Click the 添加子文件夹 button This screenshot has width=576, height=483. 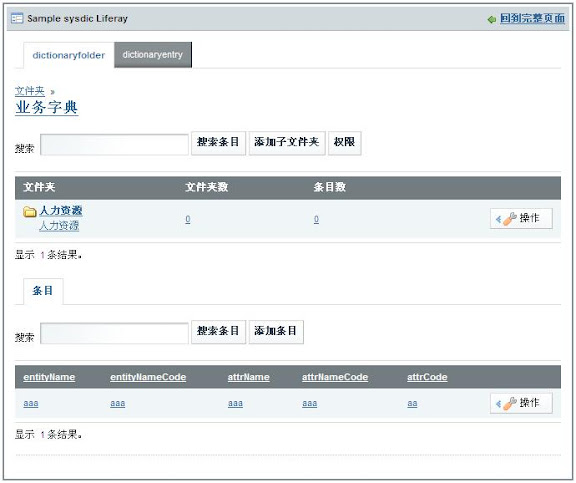287,143
